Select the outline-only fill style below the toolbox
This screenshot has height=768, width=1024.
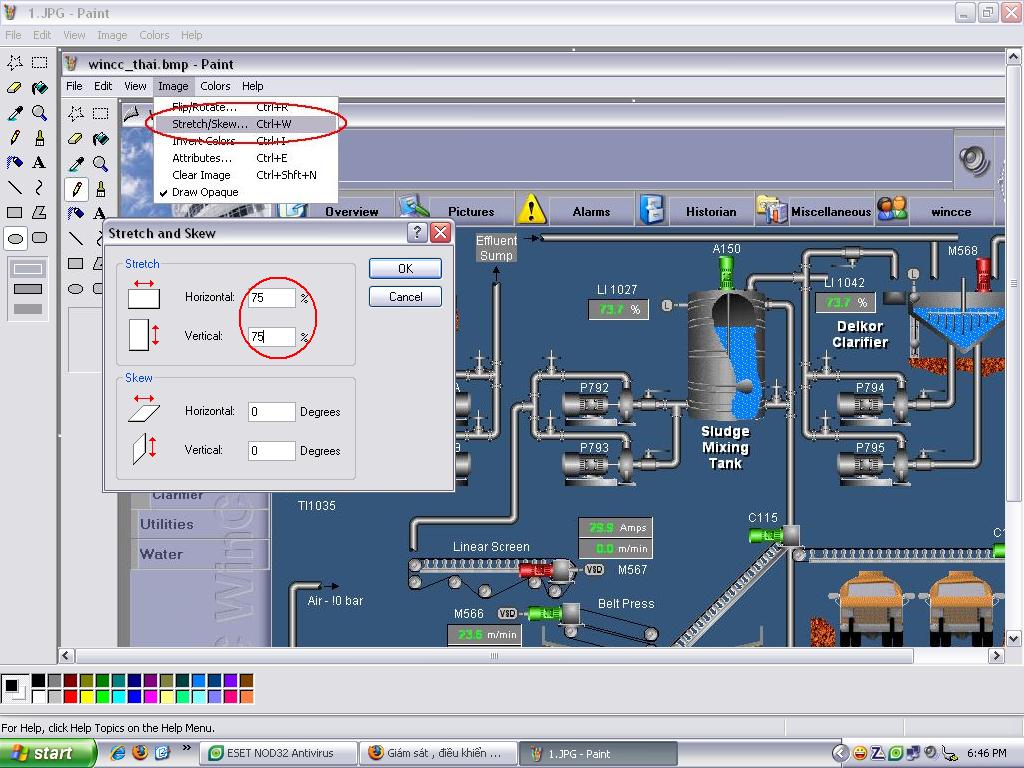tap(28, 269)
